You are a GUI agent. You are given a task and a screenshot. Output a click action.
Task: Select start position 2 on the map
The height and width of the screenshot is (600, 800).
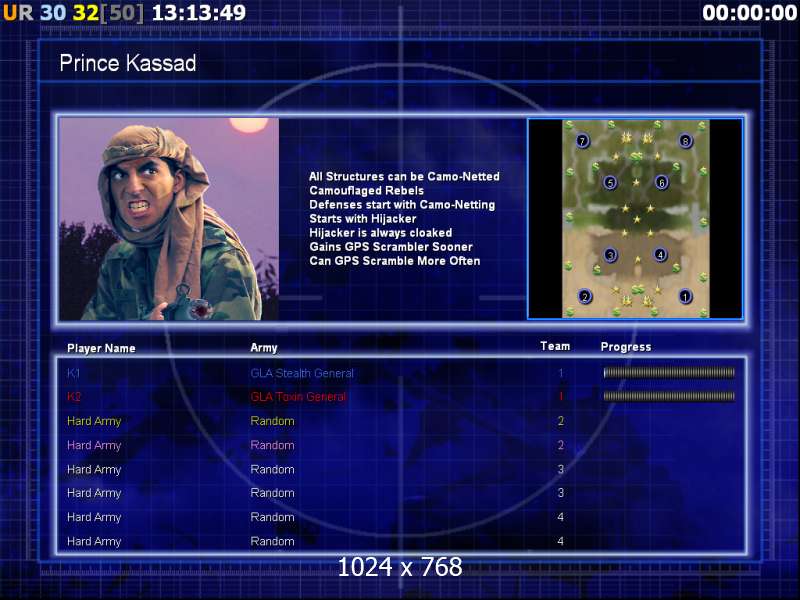pyautogui.click(x=585, y=296)
